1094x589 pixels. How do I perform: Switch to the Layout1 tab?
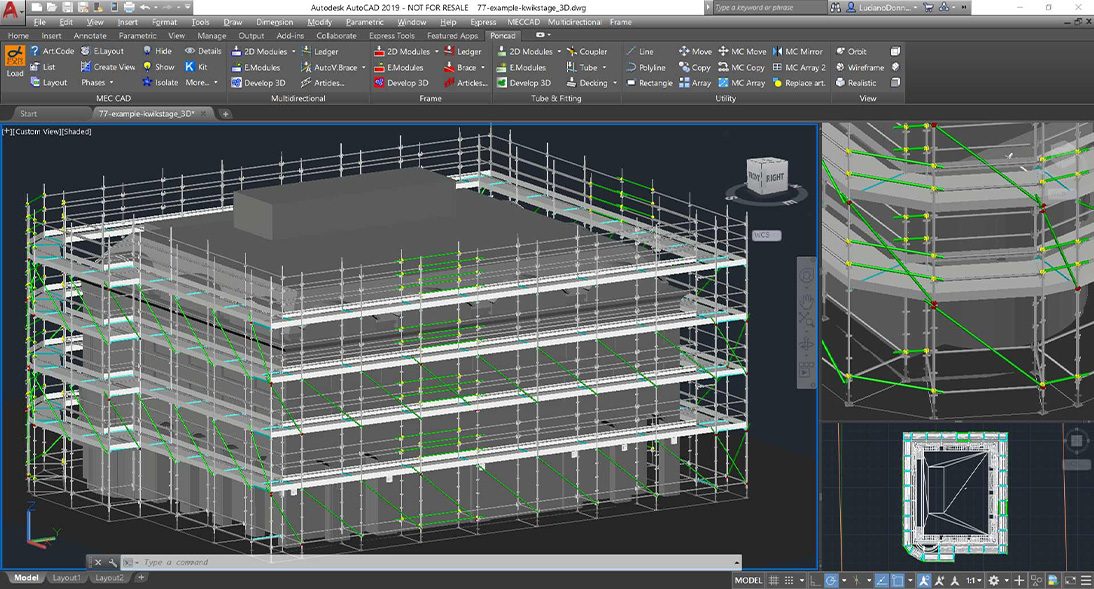tap(66, 578)
